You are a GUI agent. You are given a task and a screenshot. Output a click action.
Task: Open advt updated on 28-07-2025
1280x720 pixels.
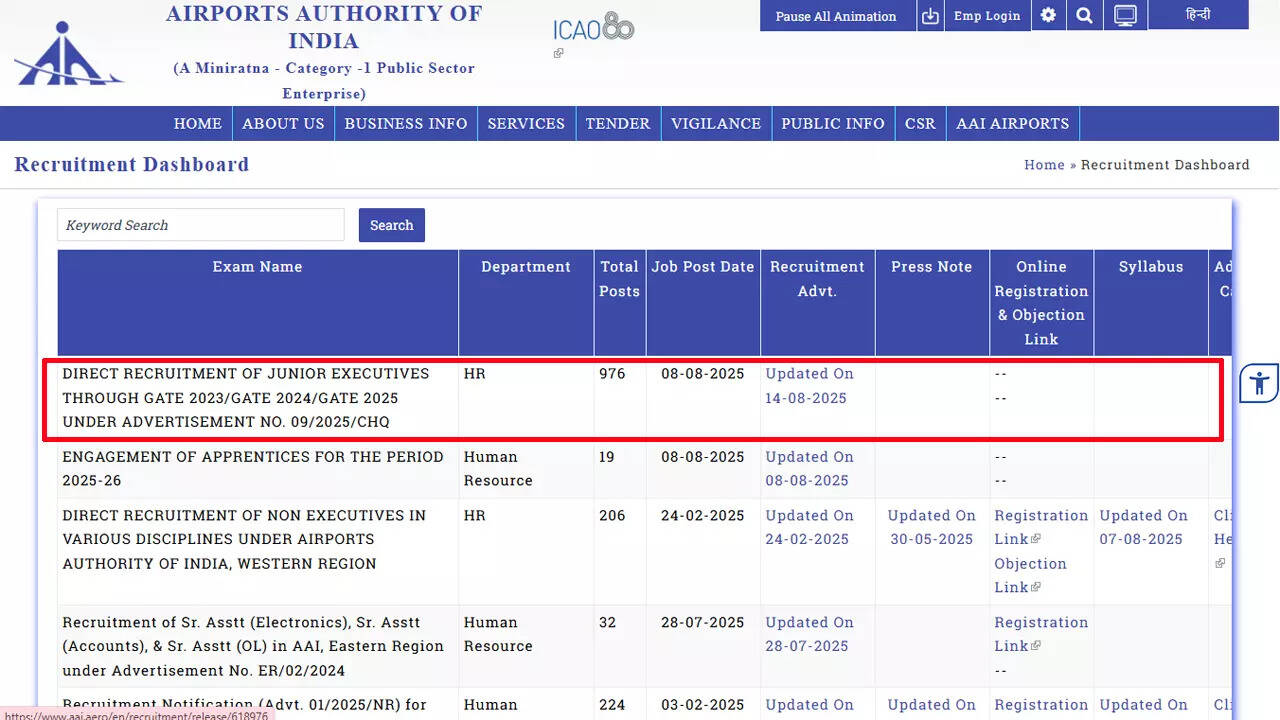[809, 634]
